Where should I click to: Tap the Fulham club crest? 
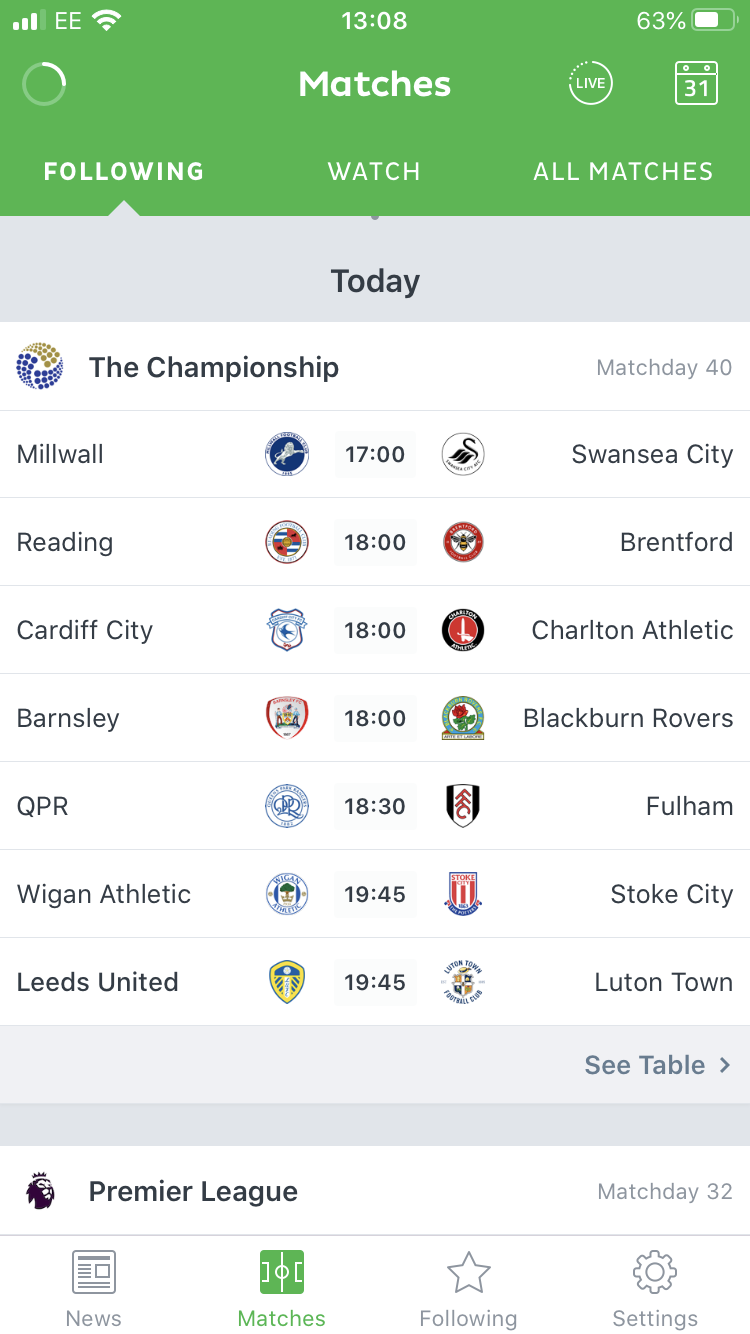coord(463,806)
